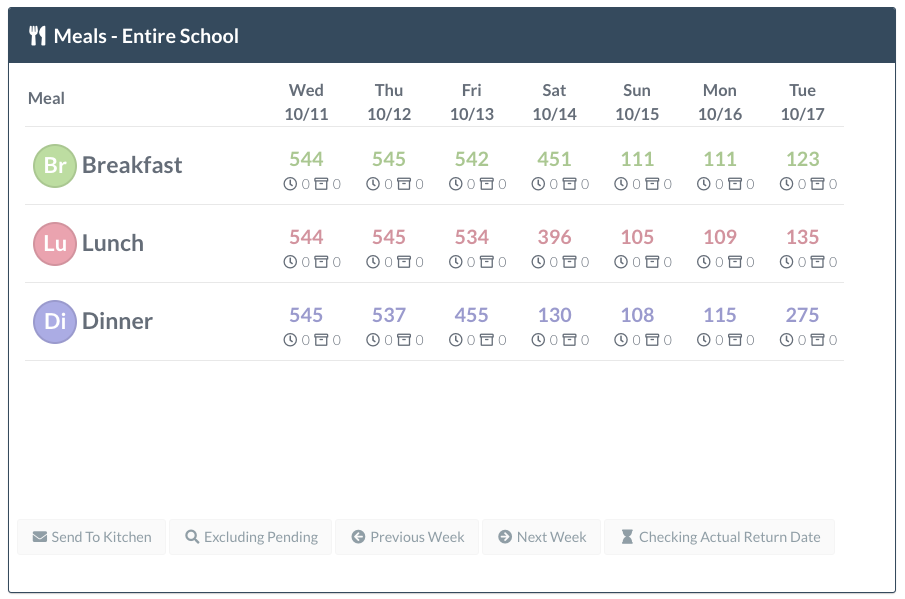Select the Dinner meal label

click(117, 321)
